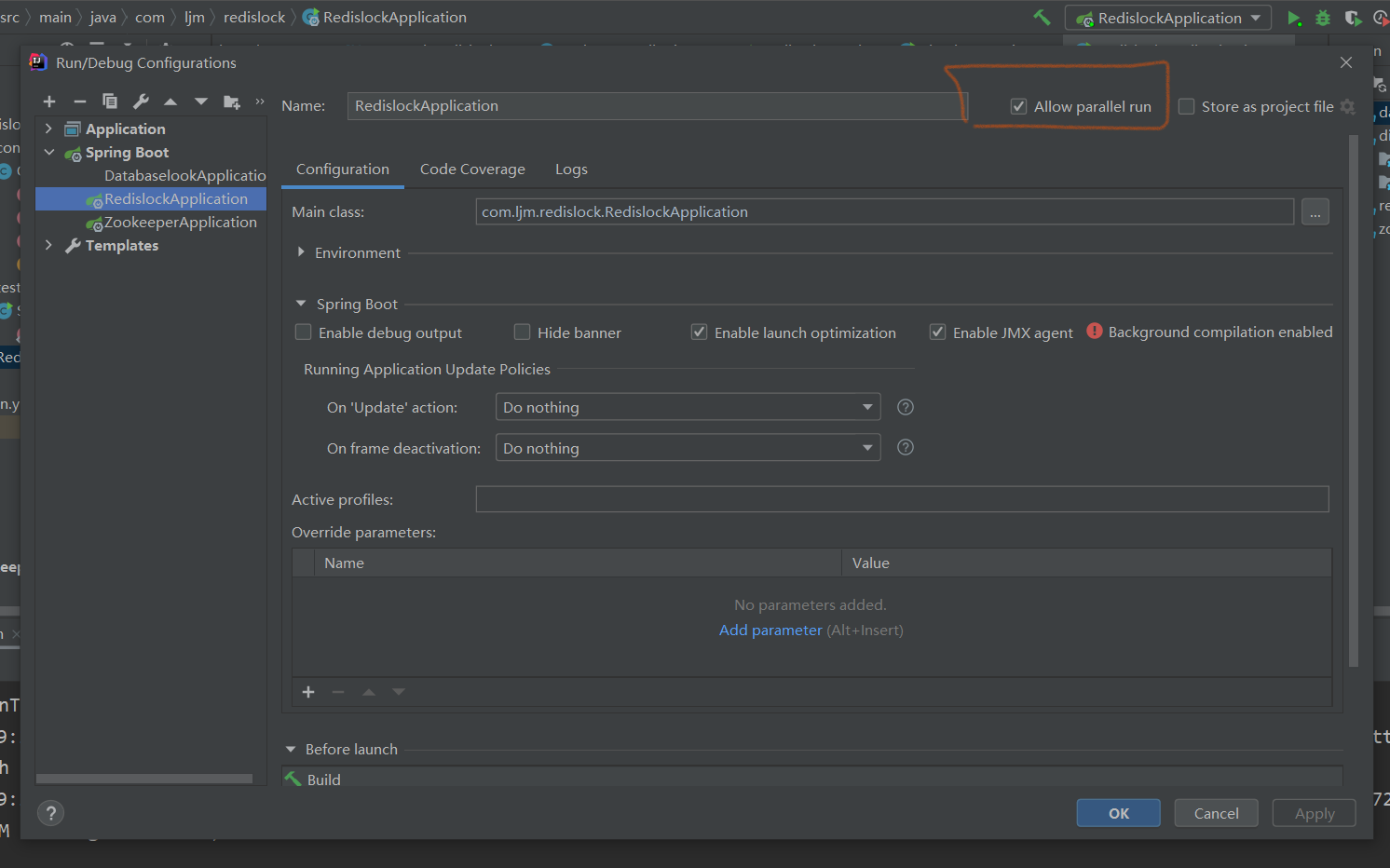Add a new run configuration
This screenshot has height=868, width=1390.
(x=49, y=102)
